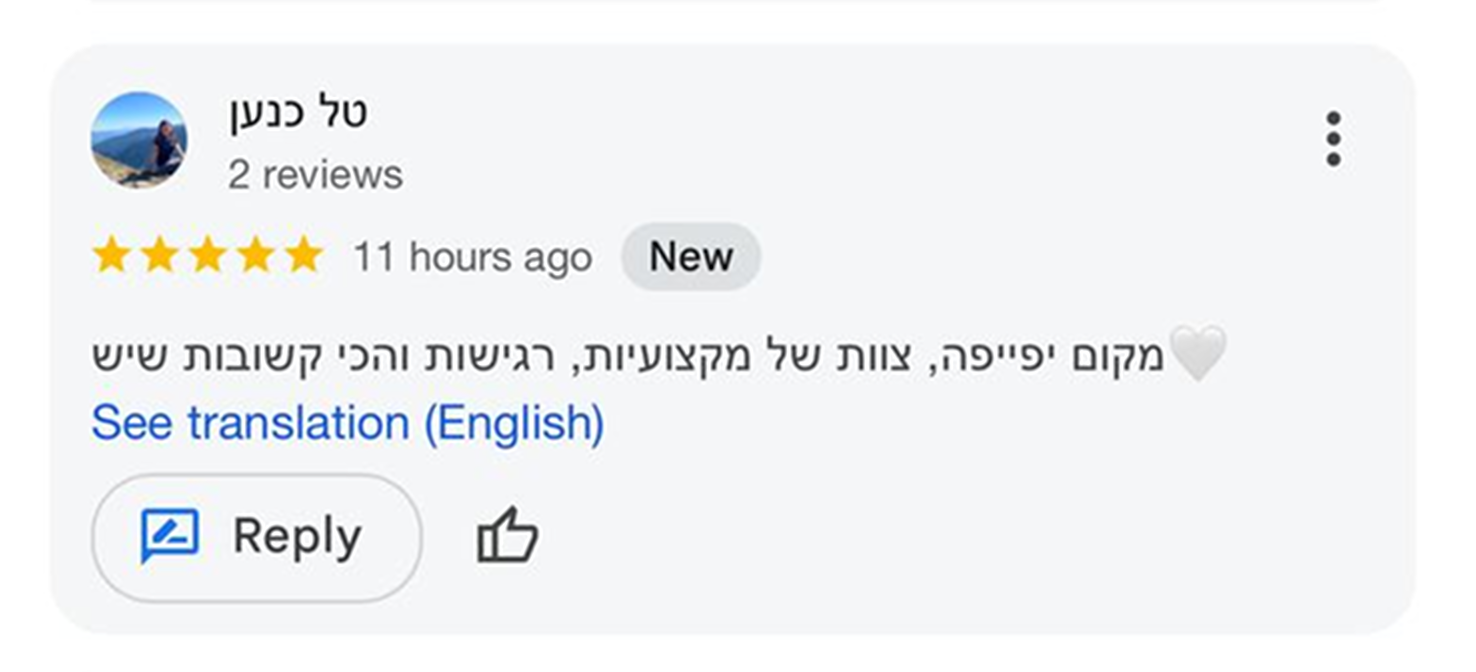Click the "2 reviews" count text
1476x672 pixels.
[x=315, y=175]
